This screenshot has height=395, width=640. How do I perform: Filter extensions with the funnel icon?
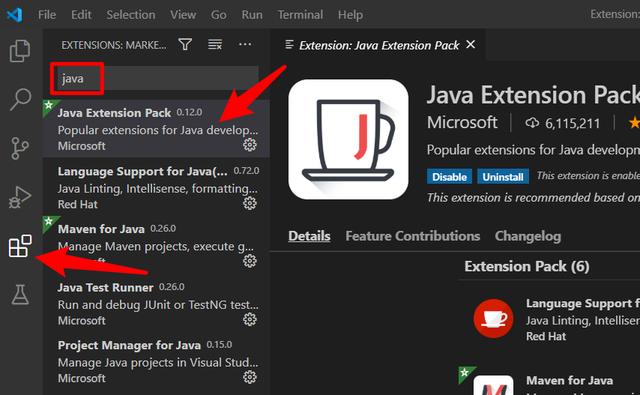[x=185, y=44]
